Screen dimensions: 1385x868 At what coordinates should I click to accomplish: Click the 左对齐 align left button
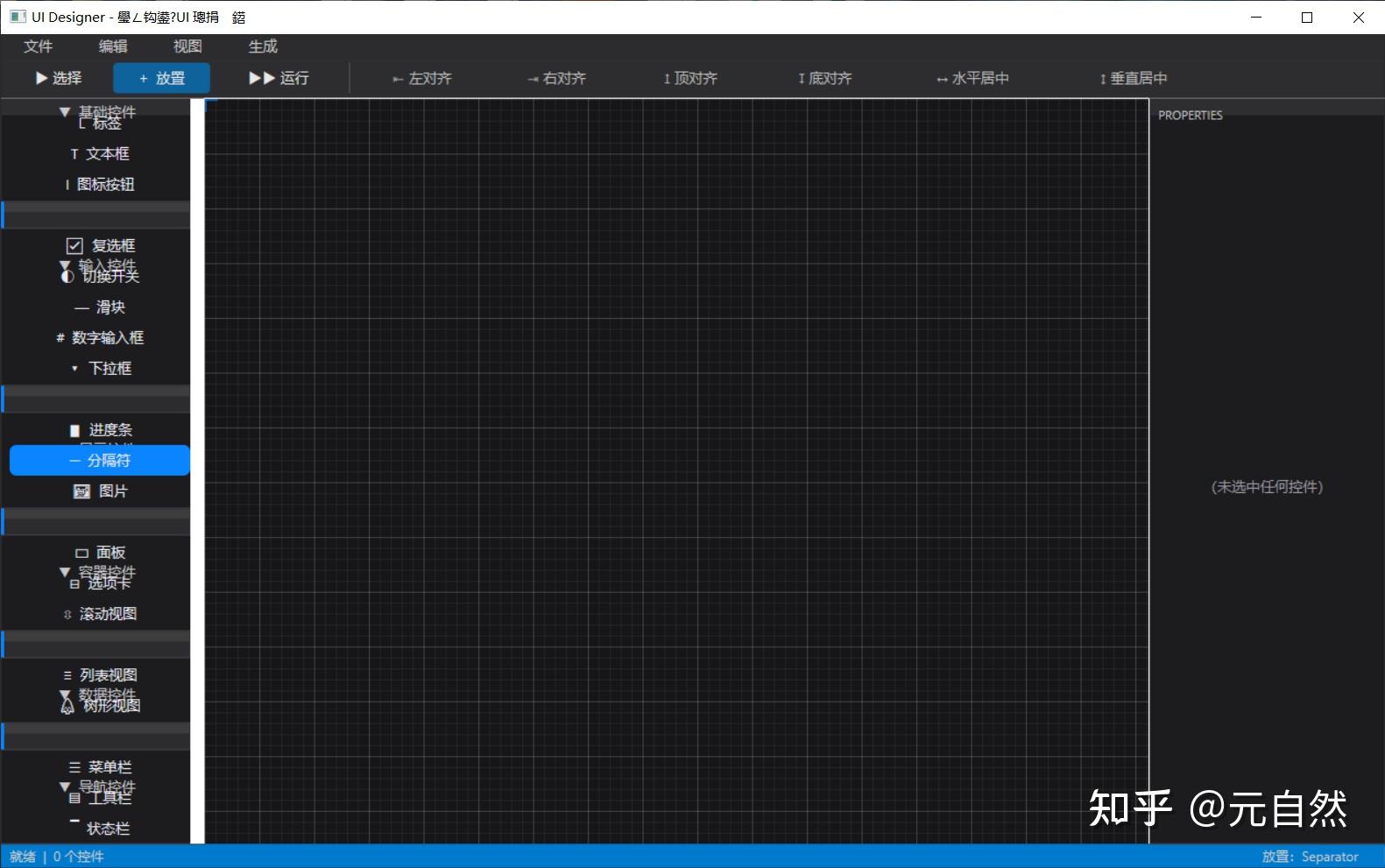[x=422, y=78]
